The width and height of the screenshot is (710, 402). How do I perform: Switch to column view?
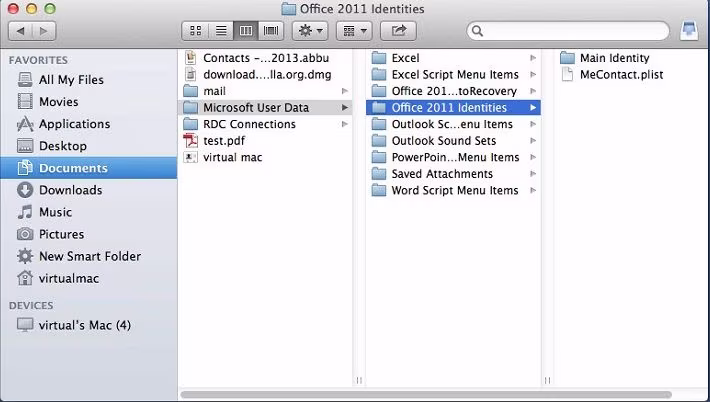click(246, 31)
